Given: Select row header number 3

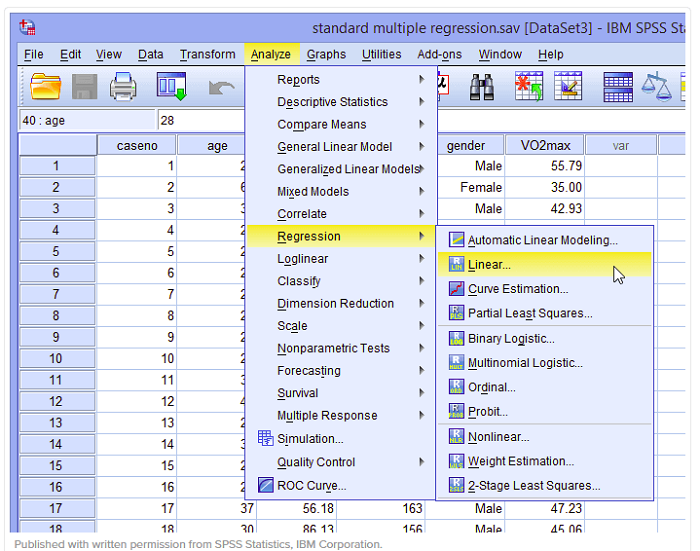Looking at the screenshot, I should 57,209.
